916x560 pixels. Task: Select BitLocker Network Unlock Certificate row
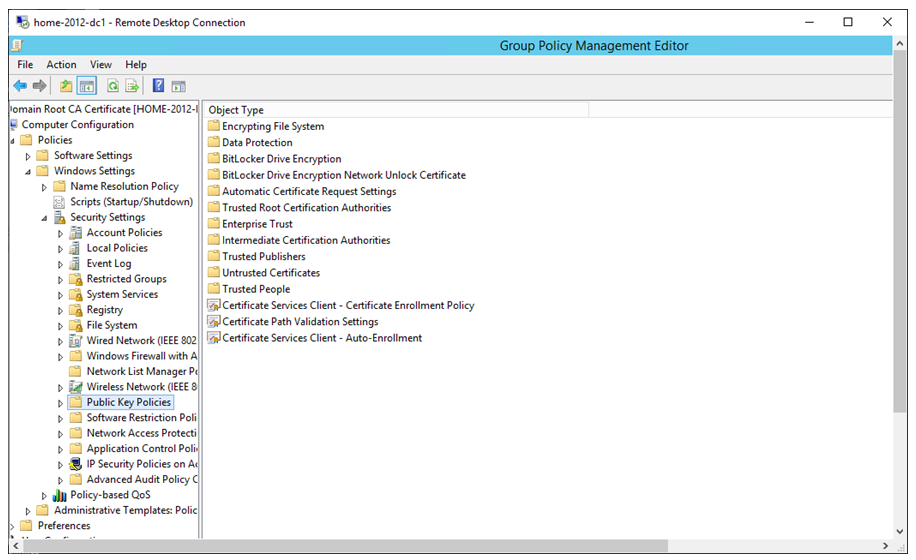344,175
